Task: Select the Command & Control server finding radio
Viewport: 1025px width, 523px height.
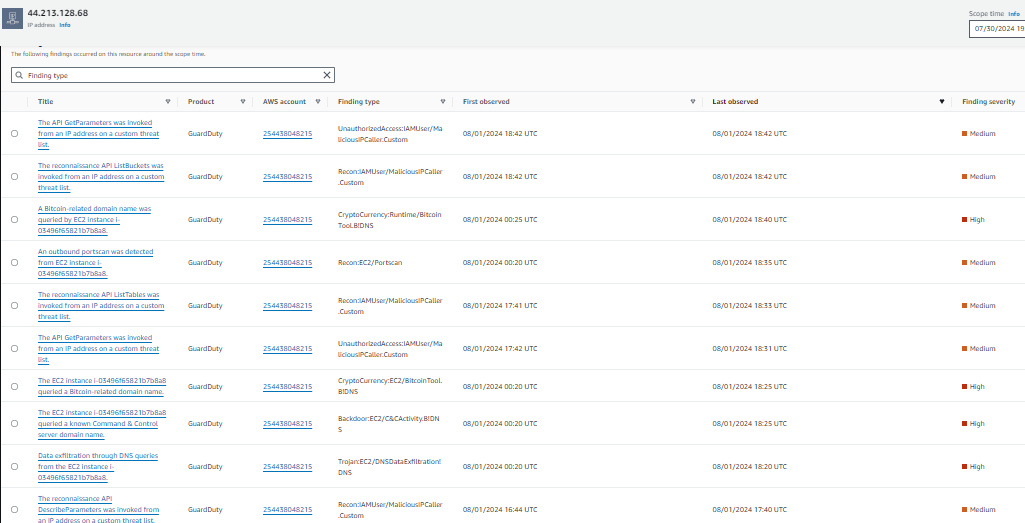Action: [14, 424]
